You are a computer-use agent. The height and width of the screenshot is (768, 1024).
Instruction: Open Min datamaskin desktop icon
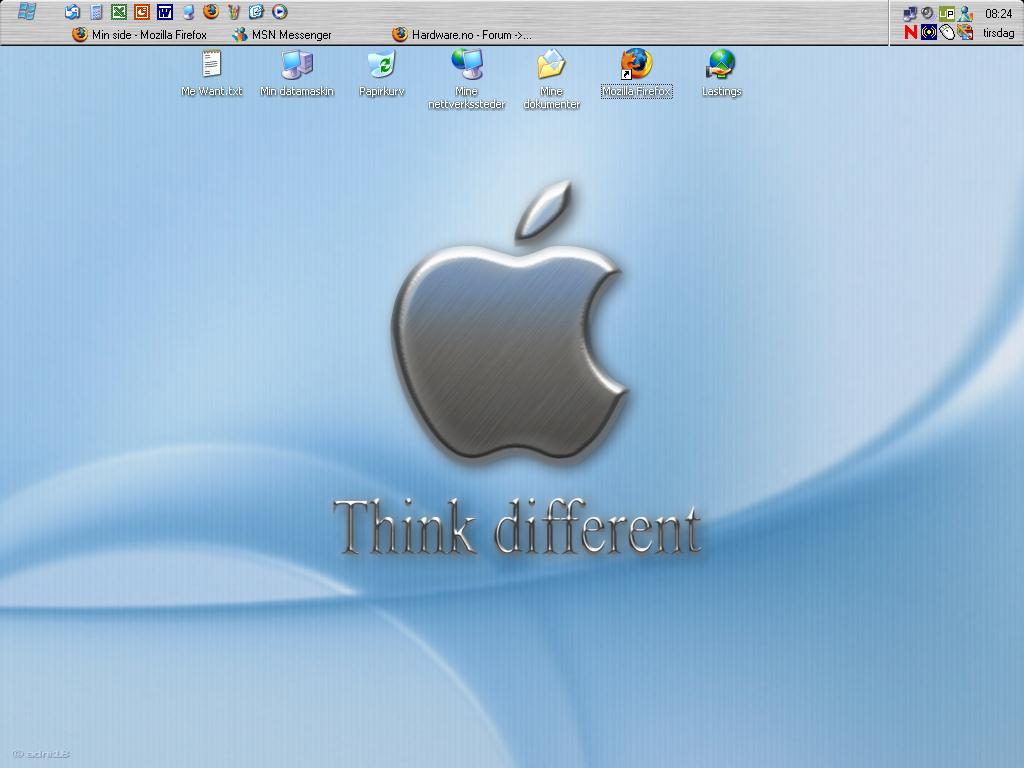tap(297, 74)
